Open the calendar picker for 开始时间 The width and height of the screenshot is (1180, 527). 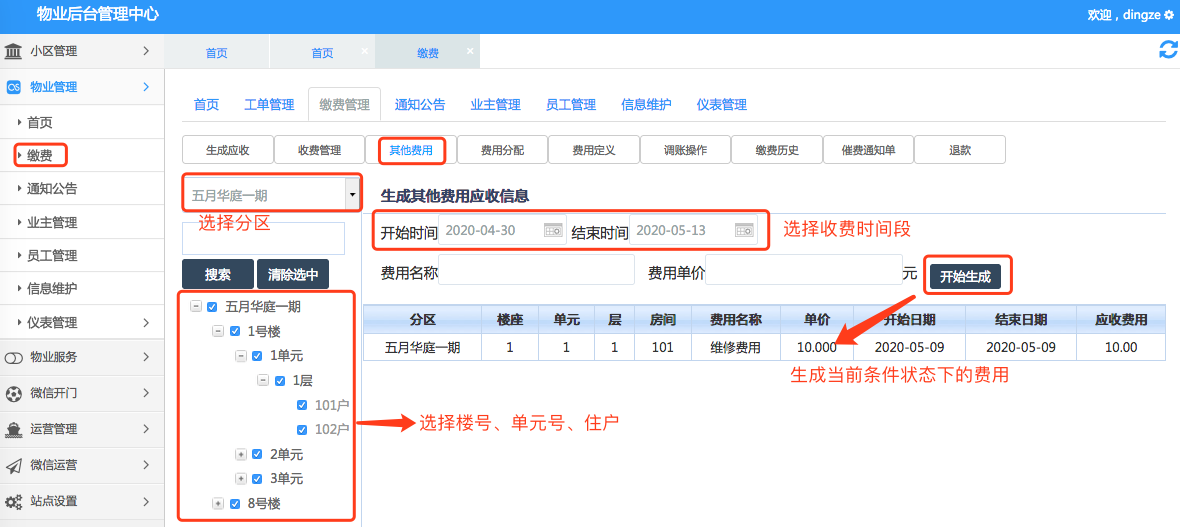click(x=554, y=230)
